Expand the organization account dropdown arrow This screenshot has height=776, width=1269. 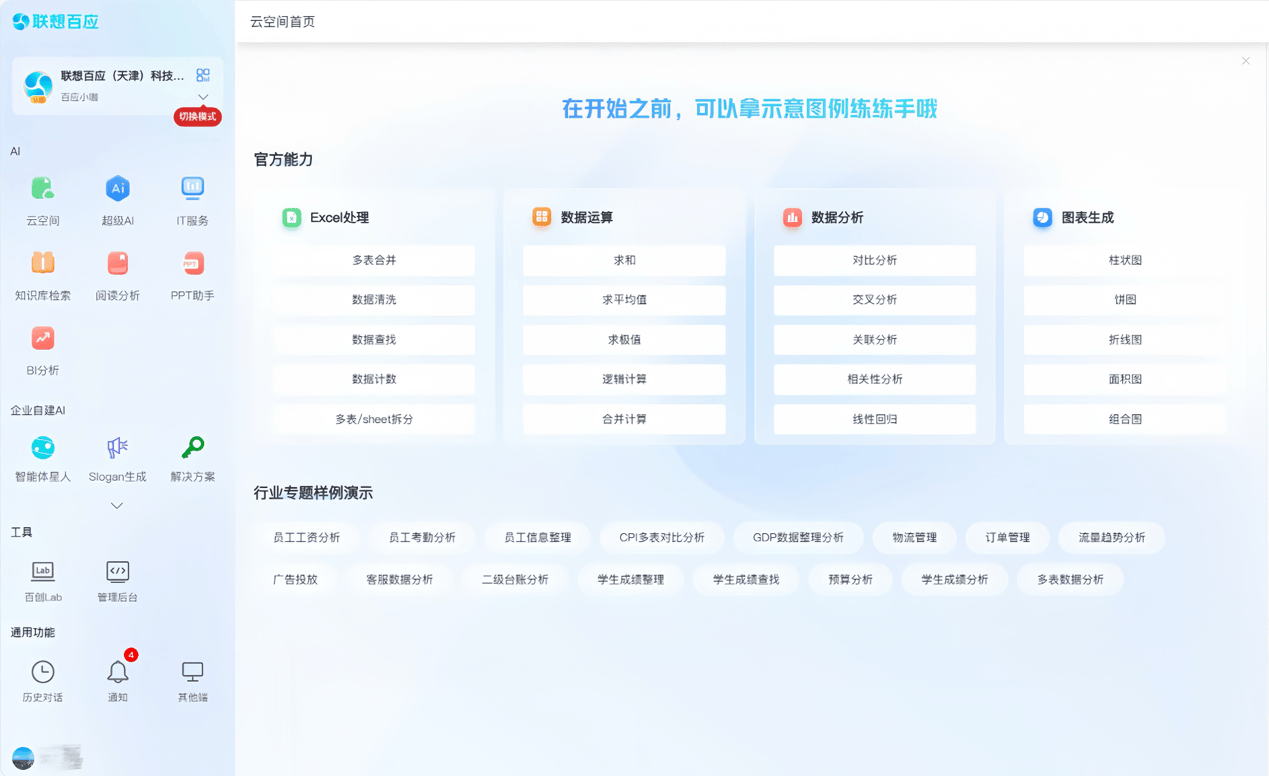tap(203, 97)
